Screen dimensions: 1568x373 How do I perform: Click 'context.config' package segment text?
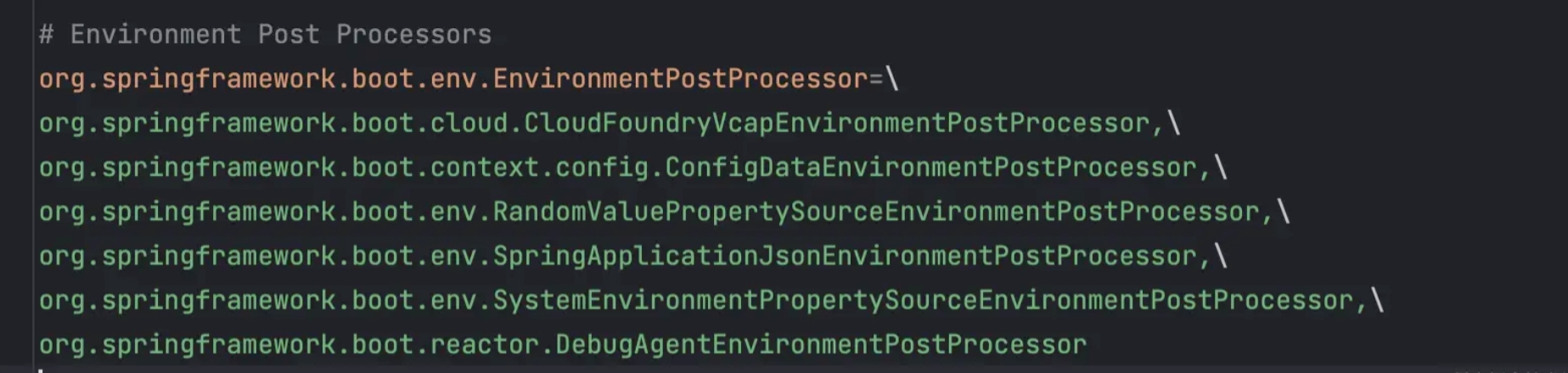(539, 167)
